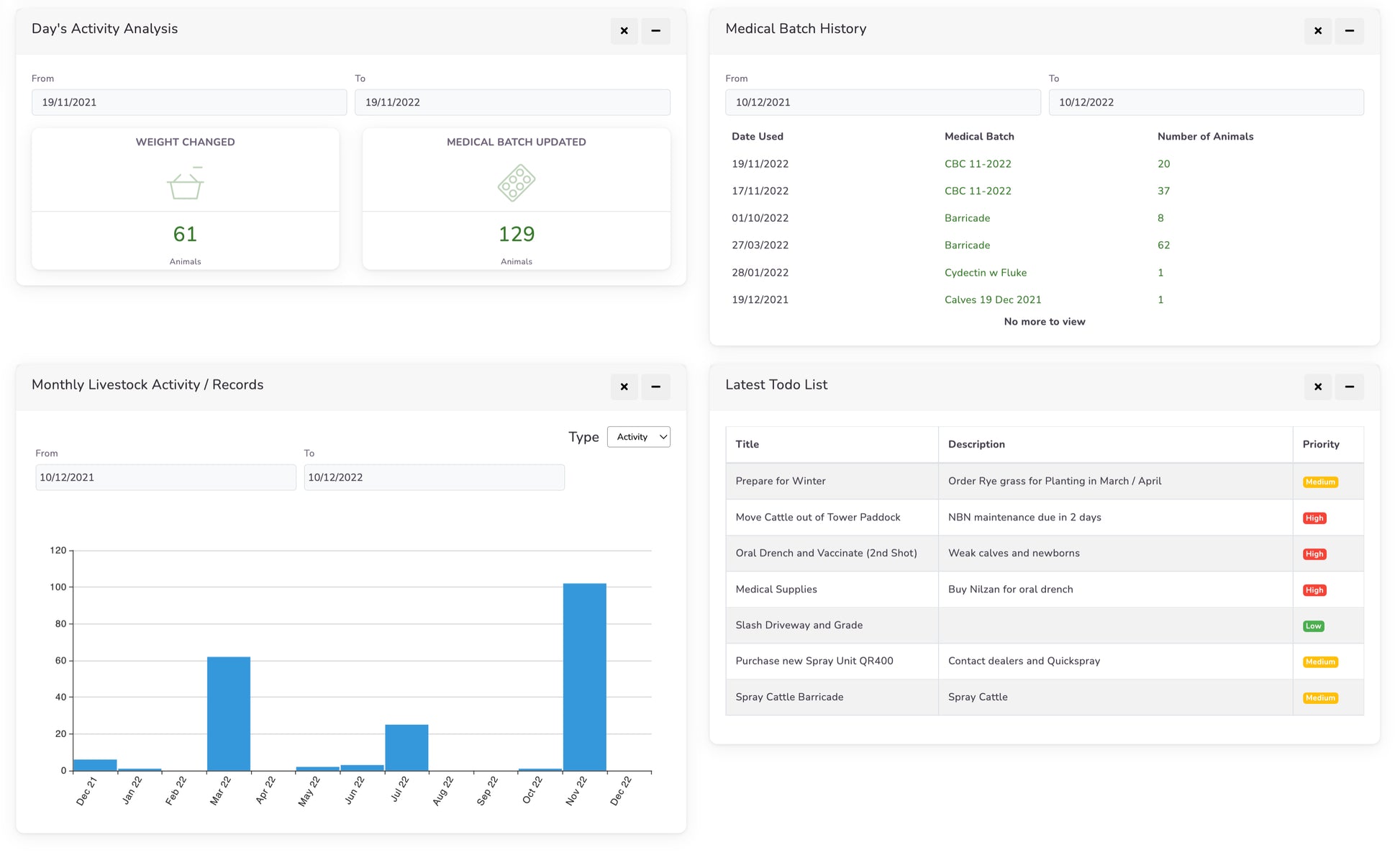Open the CBC 11-2022 batch from 19/11/2022
The height and width of the screenshot is (858, 1400).
tap(978, 164)
